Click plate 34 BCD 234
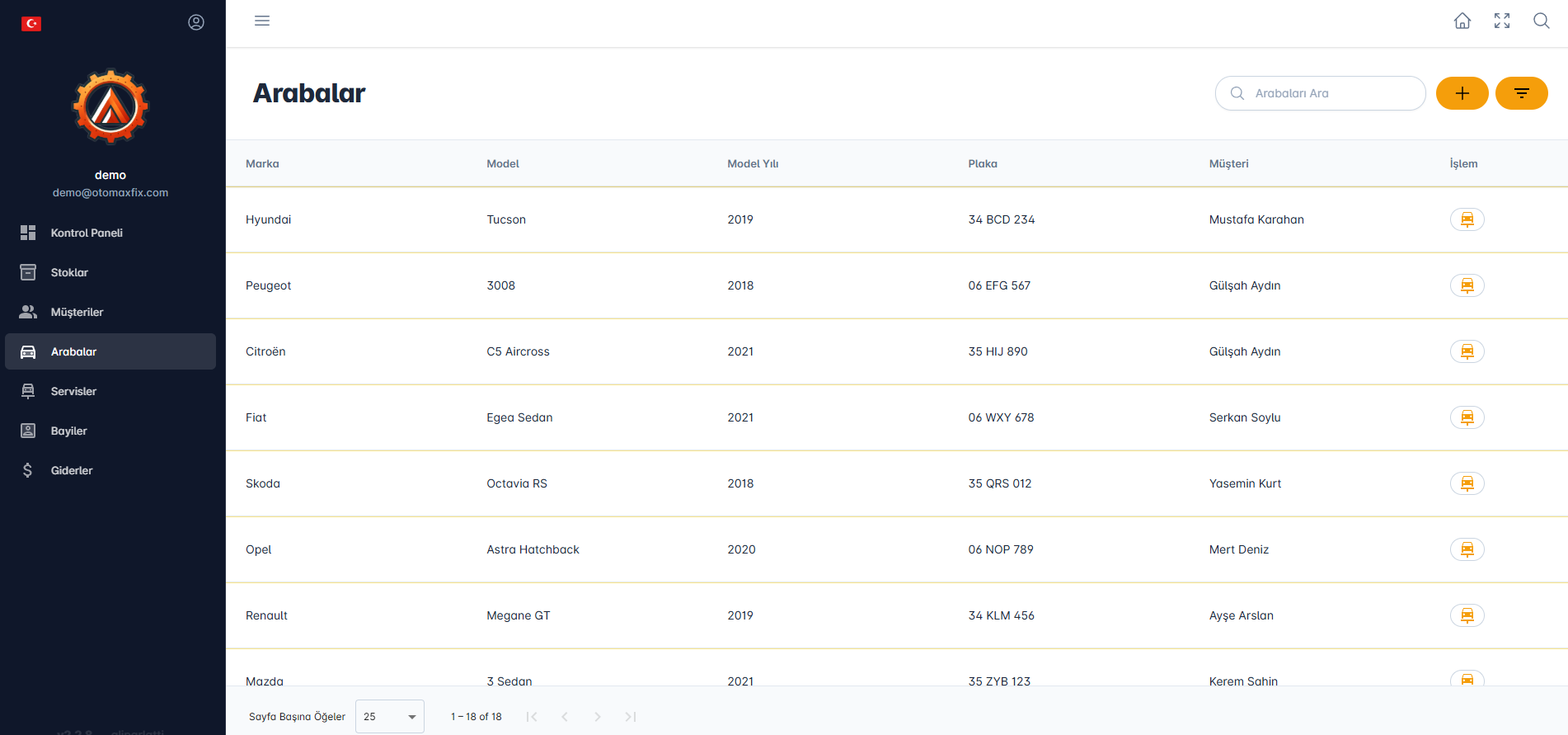Viewport: 1568px width, 735px height. click(1001, 219)
